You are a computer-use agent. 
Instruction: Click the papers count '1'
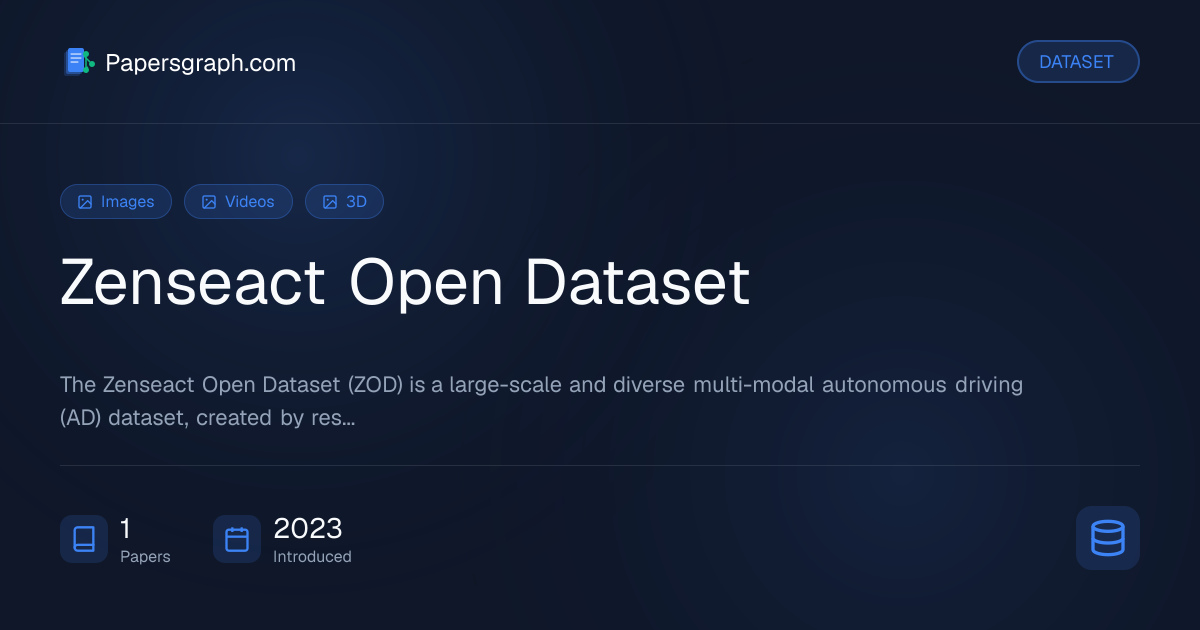point(126,528)
